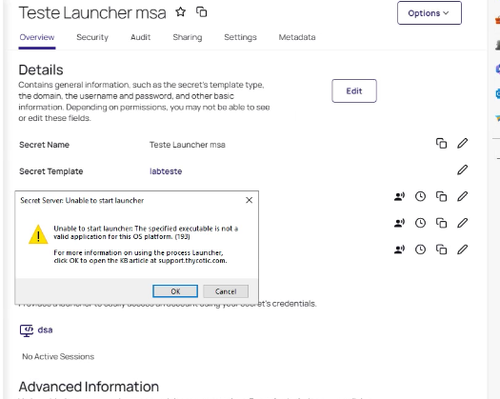
Task: Click the dsa launcher monitor icon
Action: pos(26,330)
